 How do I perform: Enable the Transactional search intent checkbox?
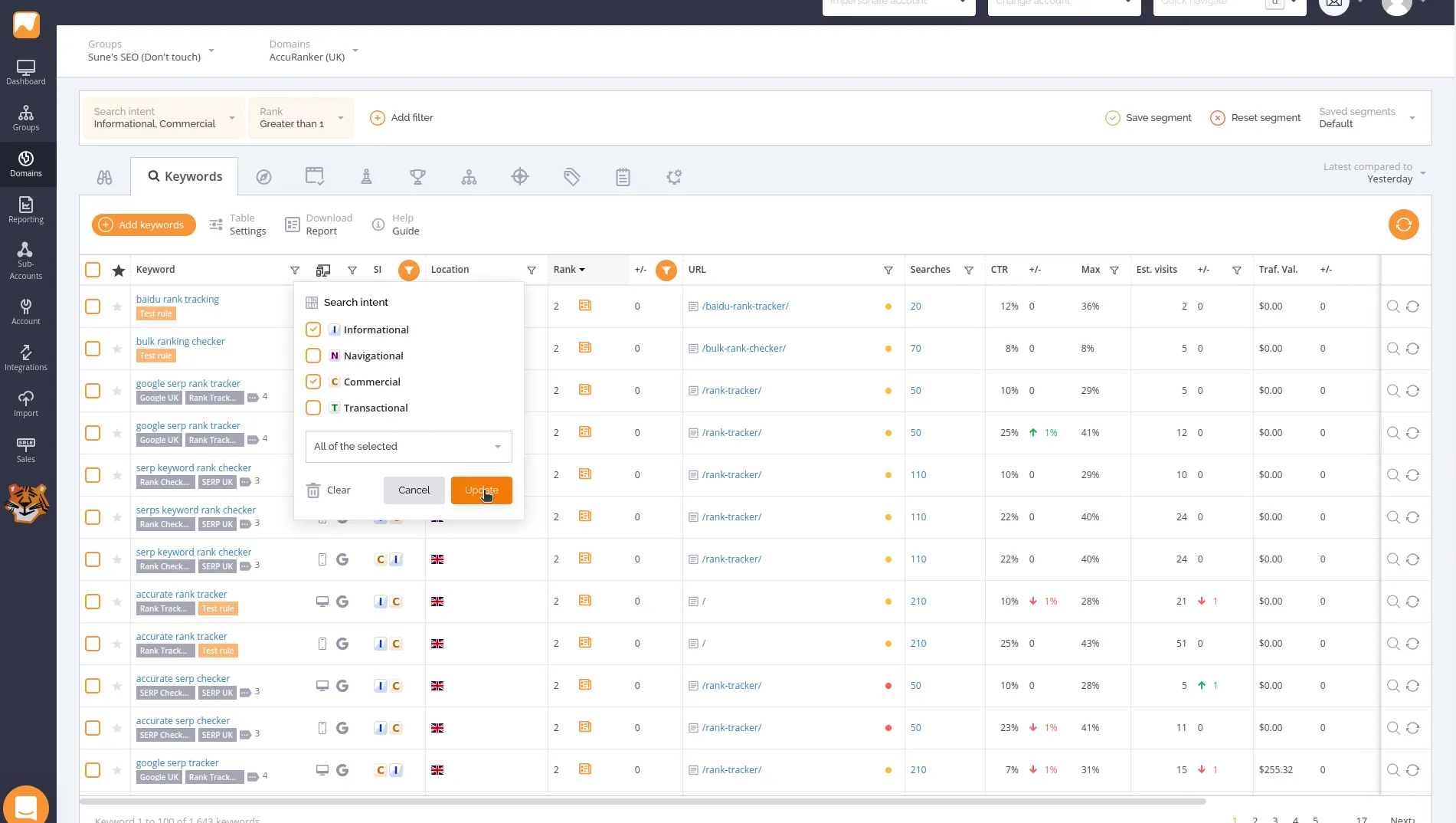312,408
